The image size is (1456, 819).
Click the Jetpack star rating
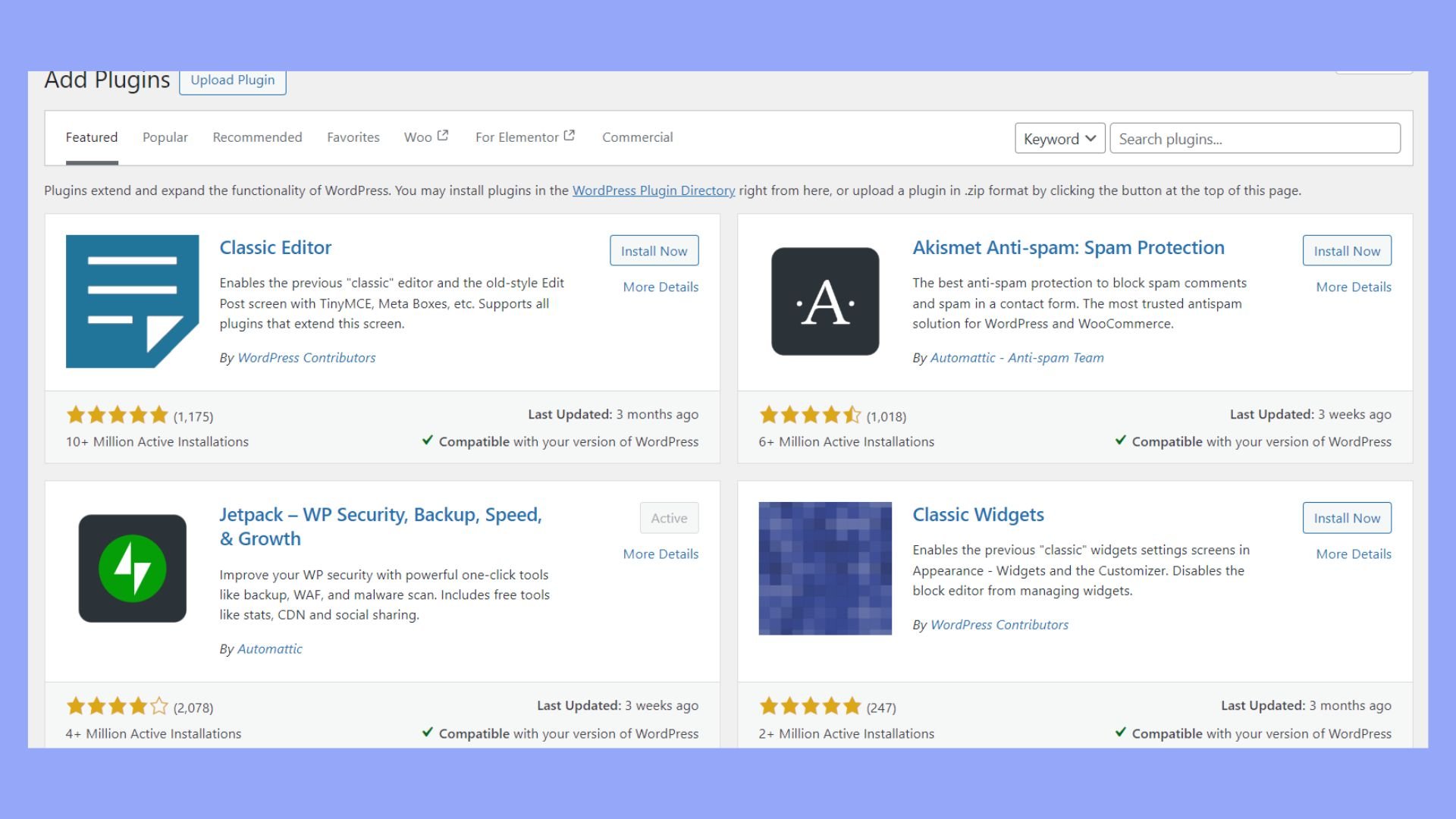(117, 707)
